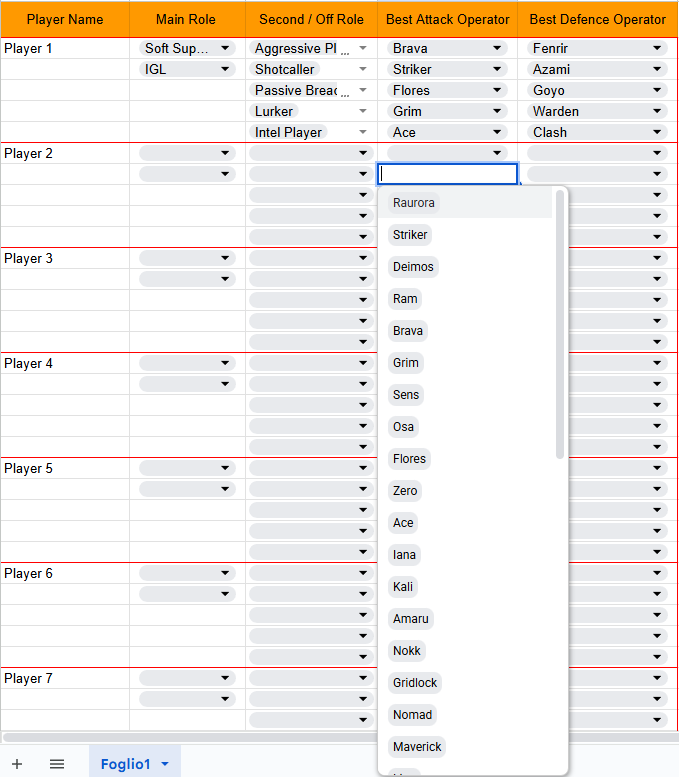This screenshot has width=679, height=777.
Task: Select Raurora from the dropdown list
Action: coord(413,203)
